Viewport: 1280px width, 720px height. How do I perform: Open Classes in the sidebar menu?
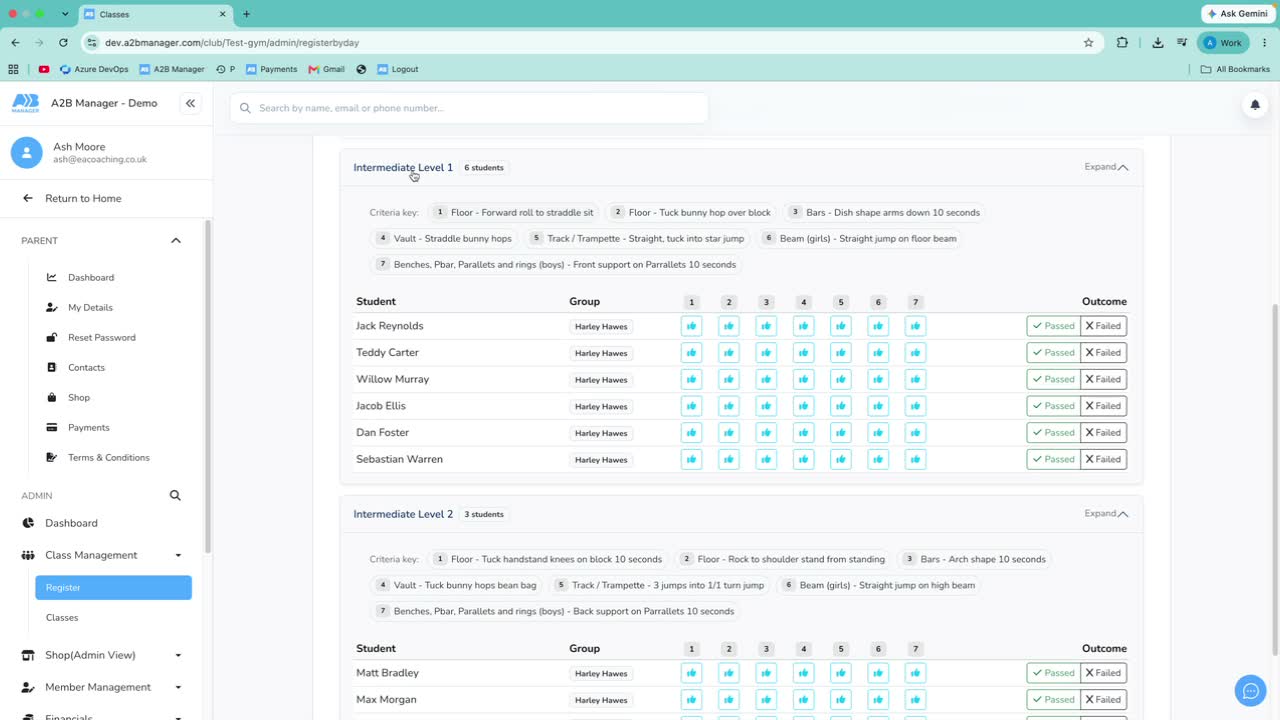(x=62, y=618)
